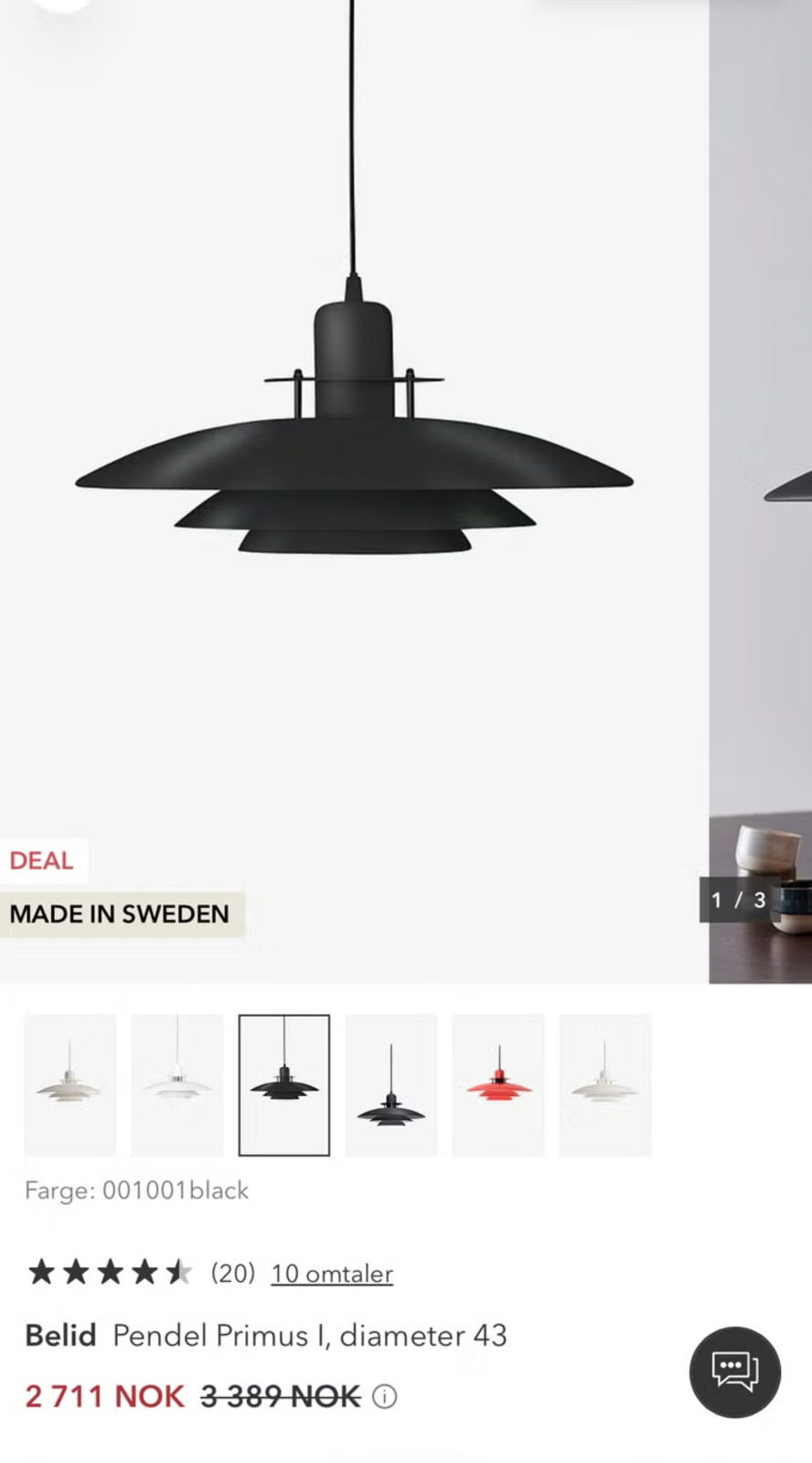Tap the (20) ratings count
Viewport: 812px width, 1463px height.
click(x=232, y=1273)
